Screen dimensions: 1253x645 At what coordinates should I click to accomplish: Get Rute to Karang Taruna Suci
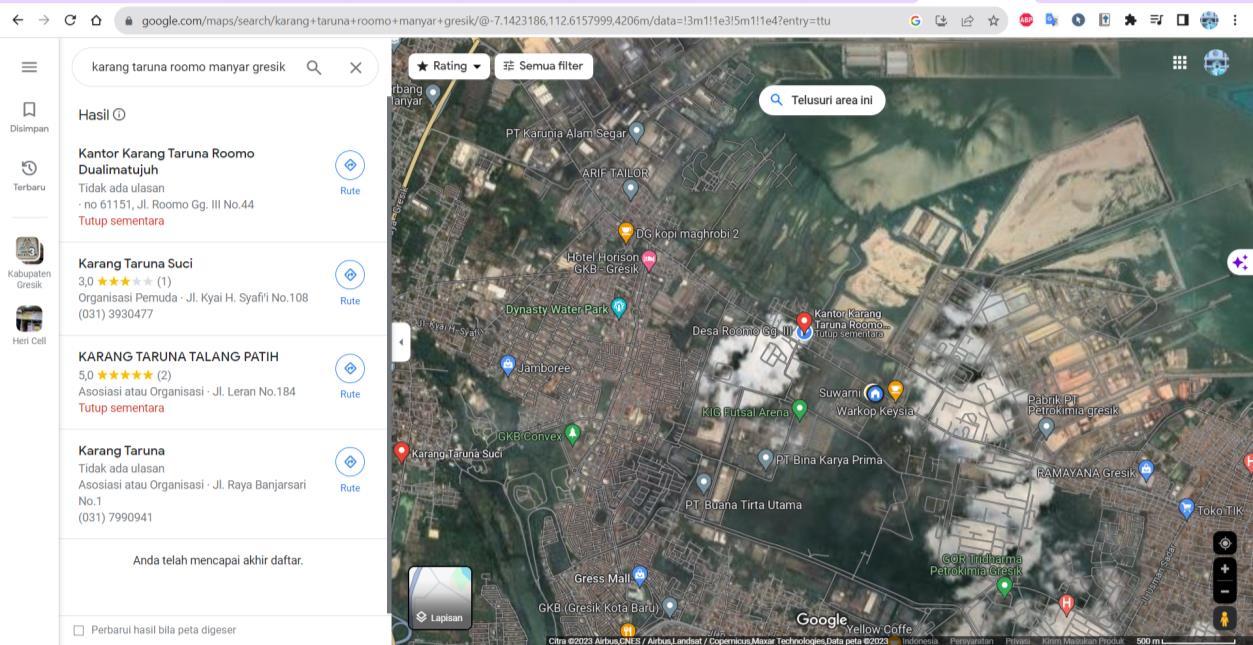(350, 283)
